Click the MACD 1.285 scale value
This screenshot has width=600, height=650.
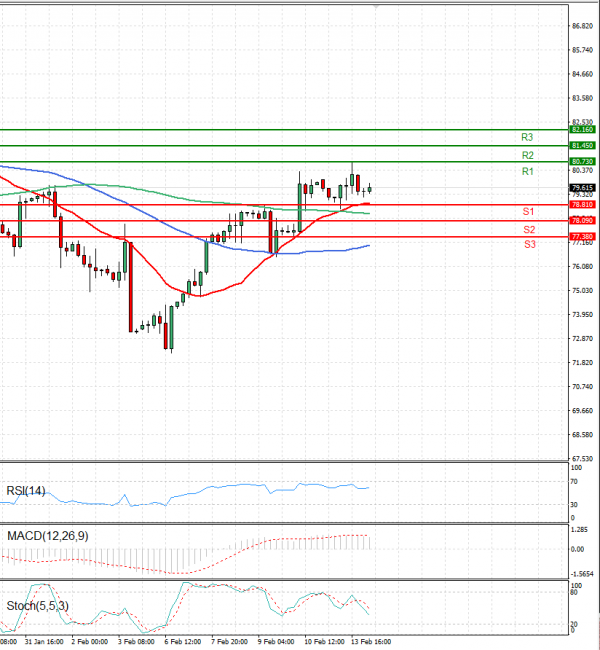[x=579, y=530]
